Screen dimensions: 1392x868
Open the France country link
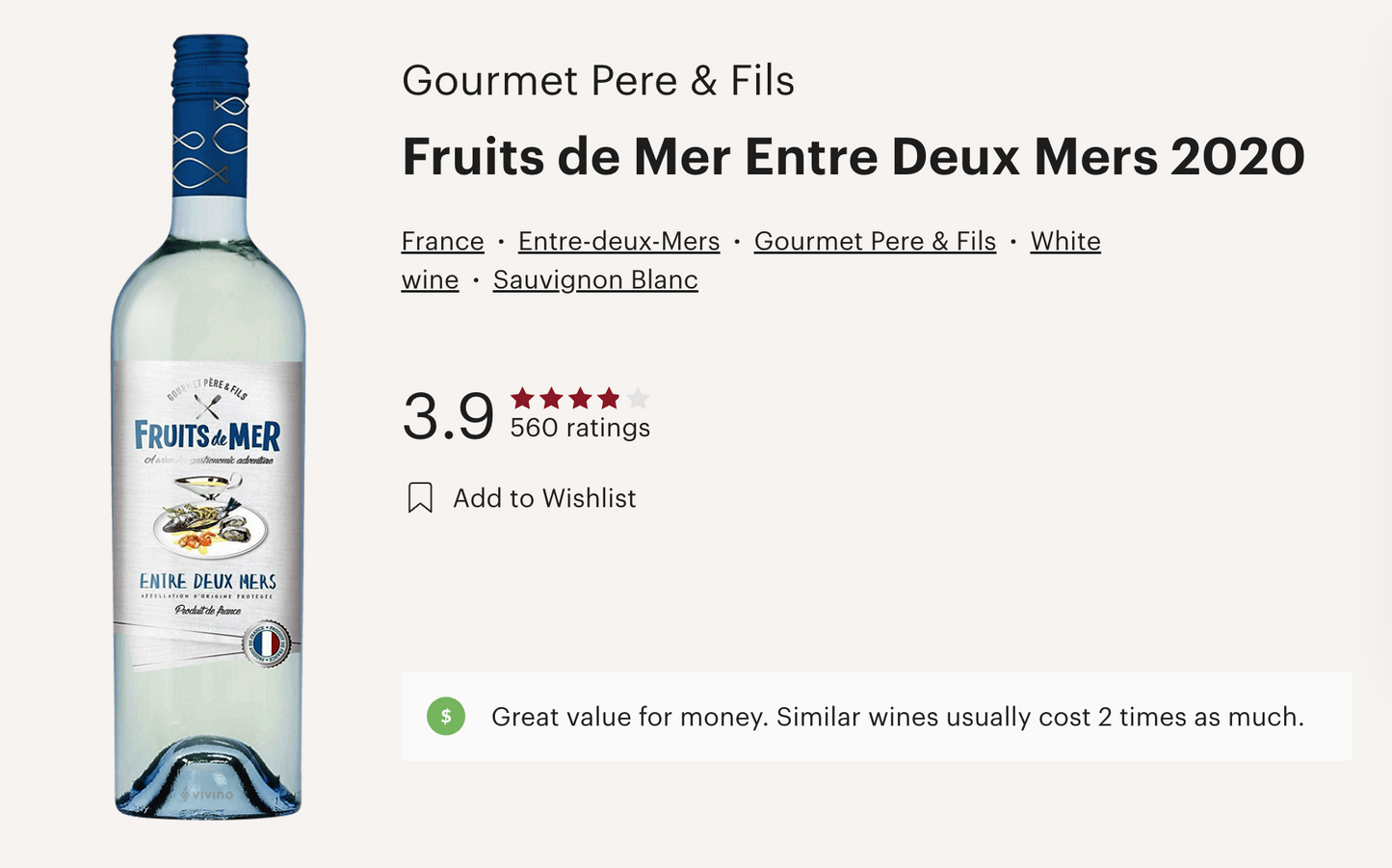point(442,241)
